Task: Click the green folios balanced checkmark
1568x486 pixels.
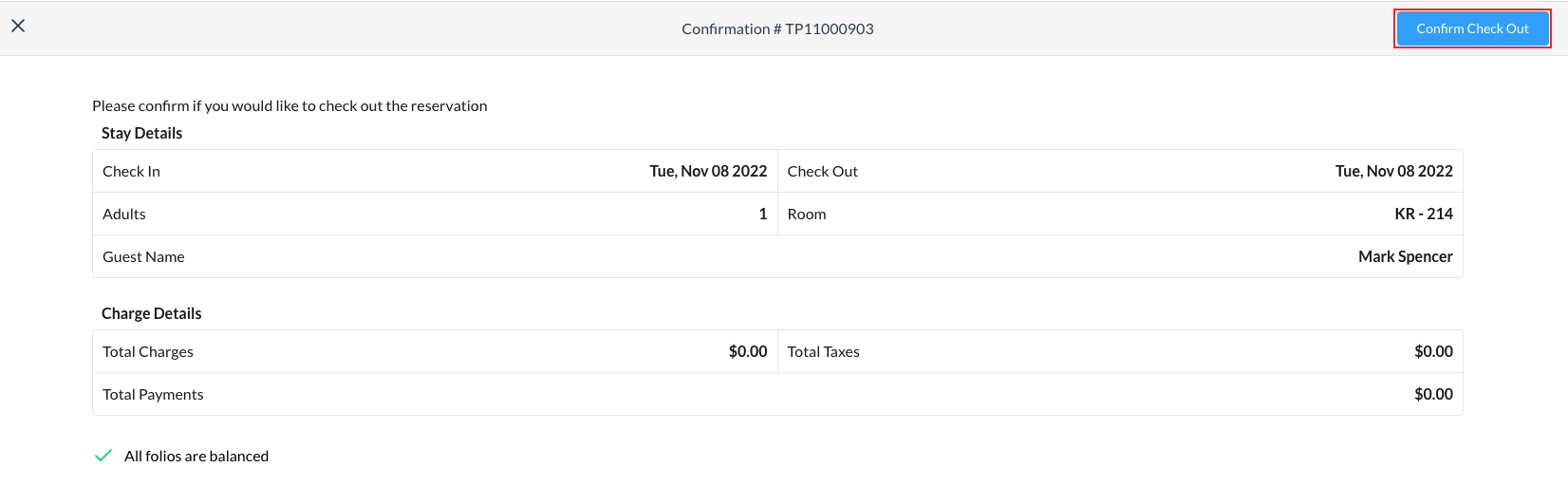Action: pos(103,456)
